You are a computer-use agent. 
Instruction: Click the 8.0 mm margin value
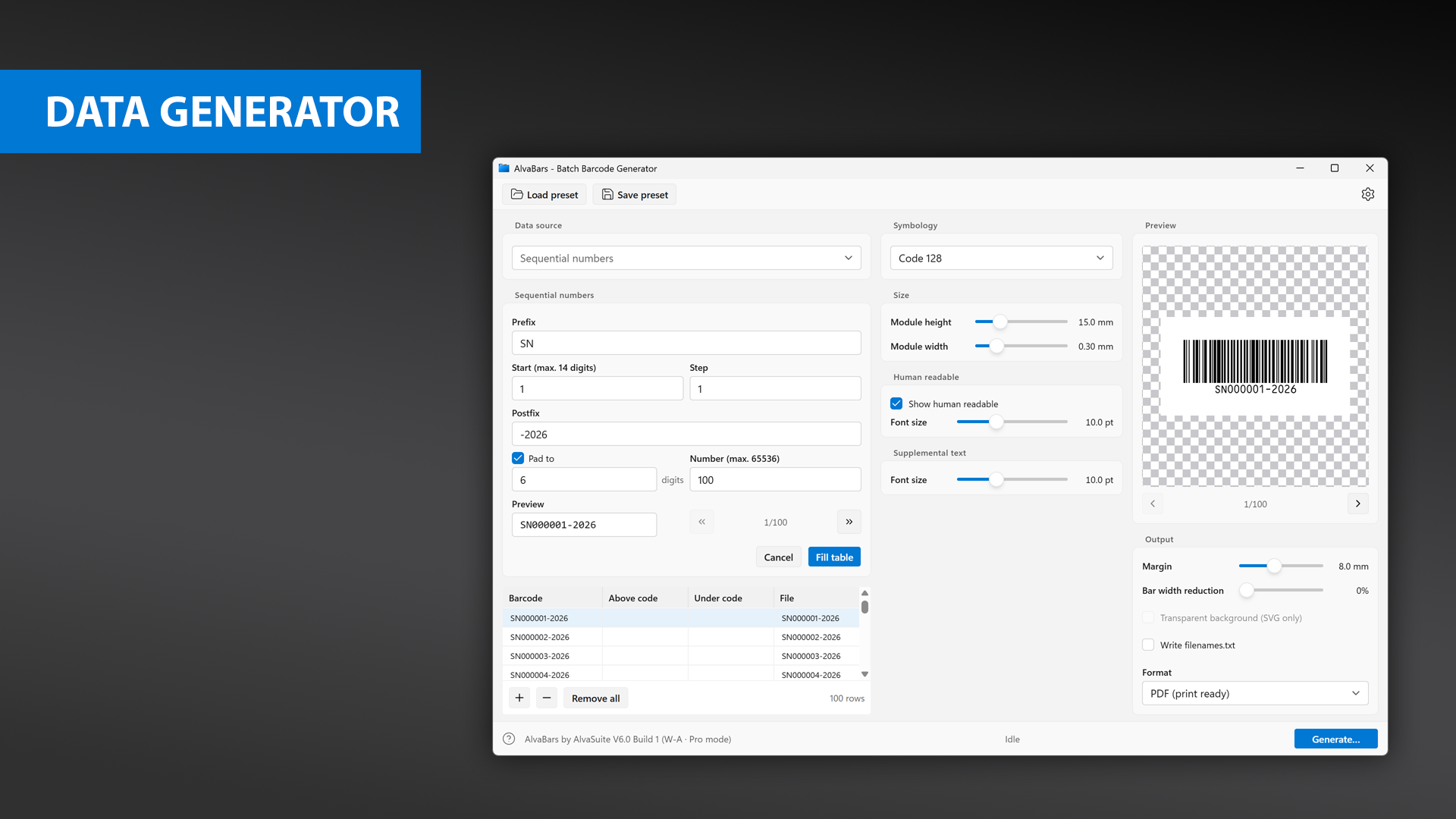pyautogui.click(x=1354, y=566)
